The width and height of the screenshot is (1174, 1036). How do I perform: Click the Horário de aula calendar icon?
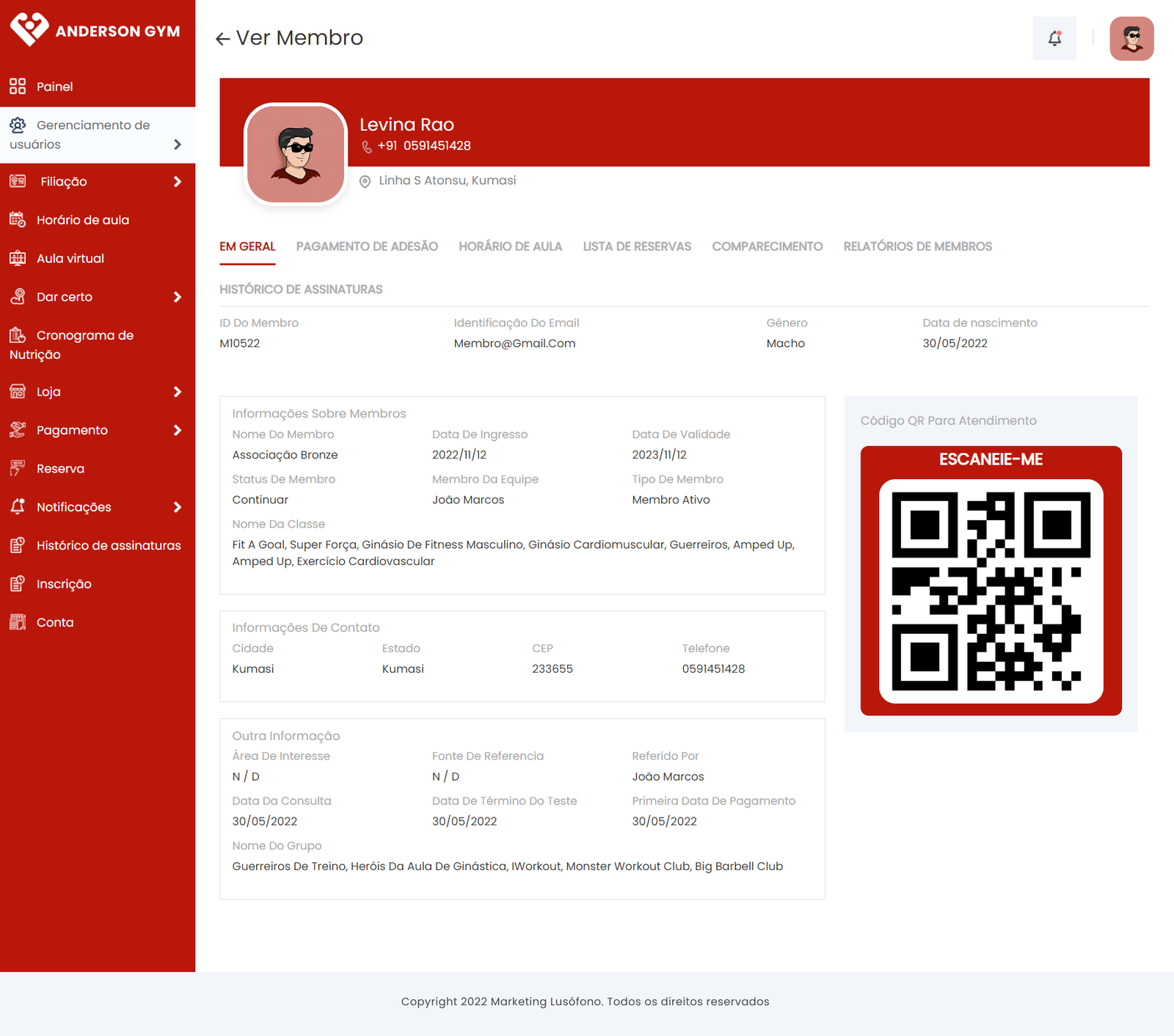[x=18, y=220]
